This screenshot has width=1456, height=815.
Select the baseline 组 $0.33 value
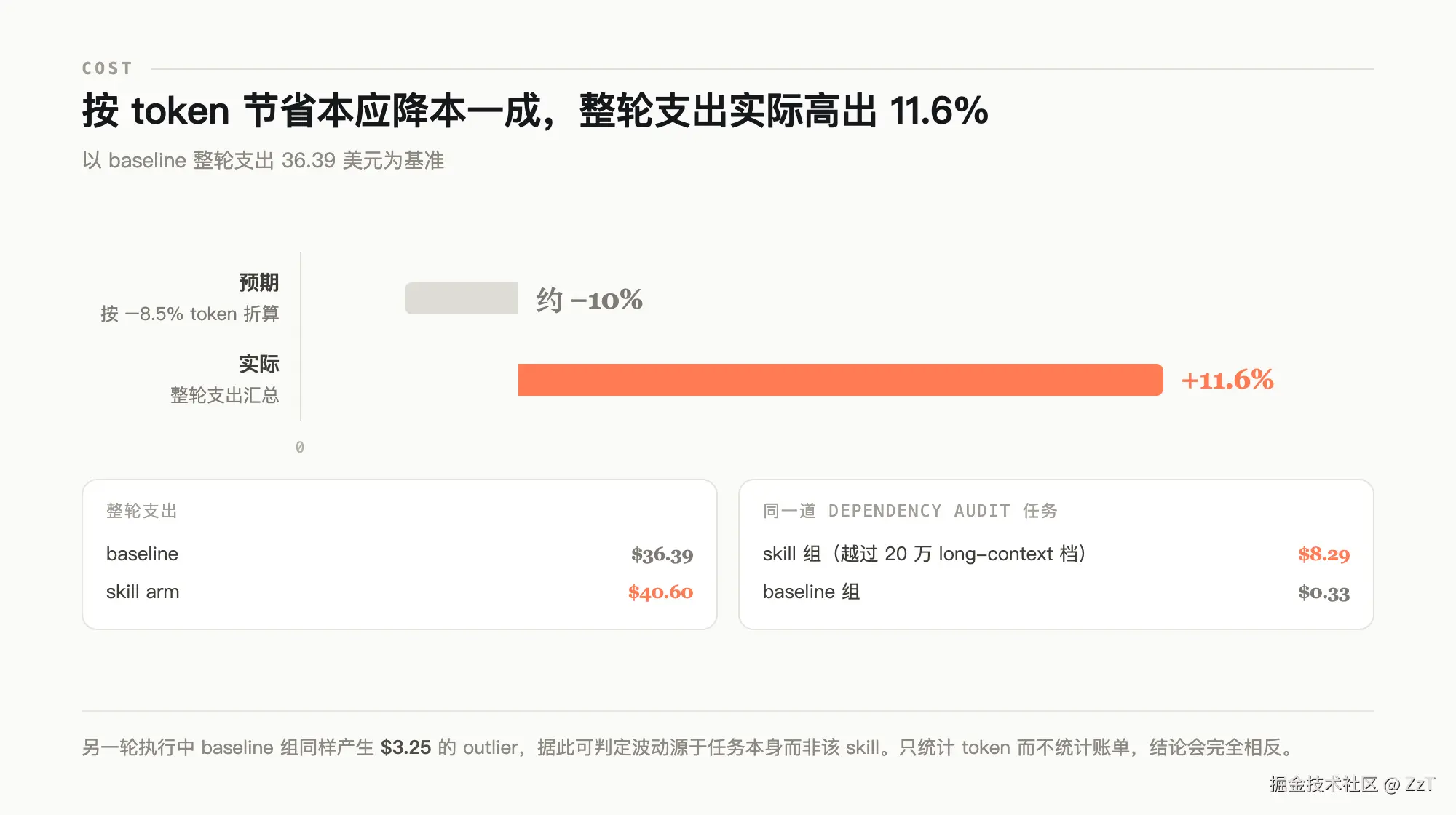(x=1324, y=592)
